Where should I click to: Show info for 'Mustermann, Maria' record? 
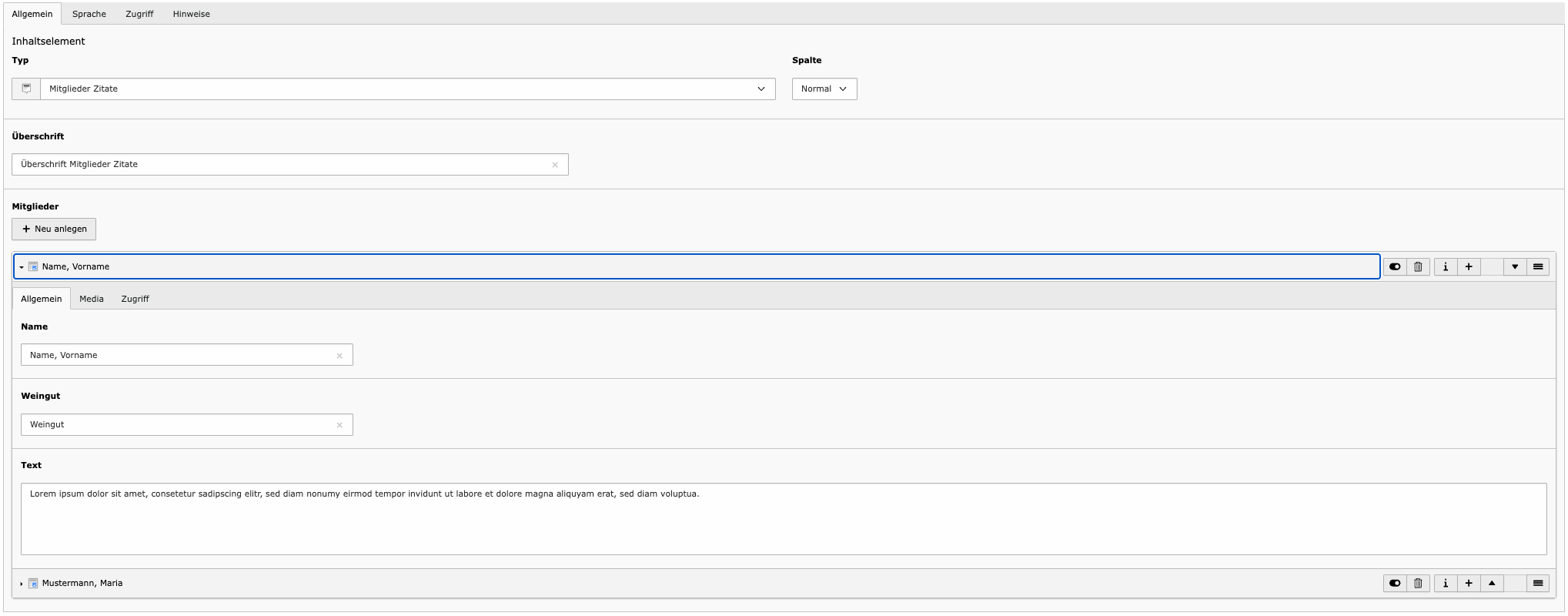pyautogui.click(x=1446, y=584)
